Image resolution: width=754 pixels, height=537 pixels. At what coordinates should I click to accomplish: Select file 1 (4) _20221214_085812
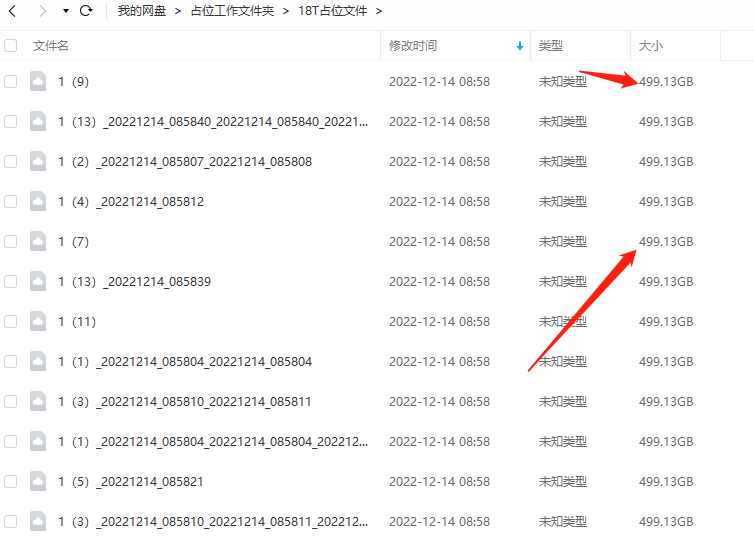click(x=131, y=201)
